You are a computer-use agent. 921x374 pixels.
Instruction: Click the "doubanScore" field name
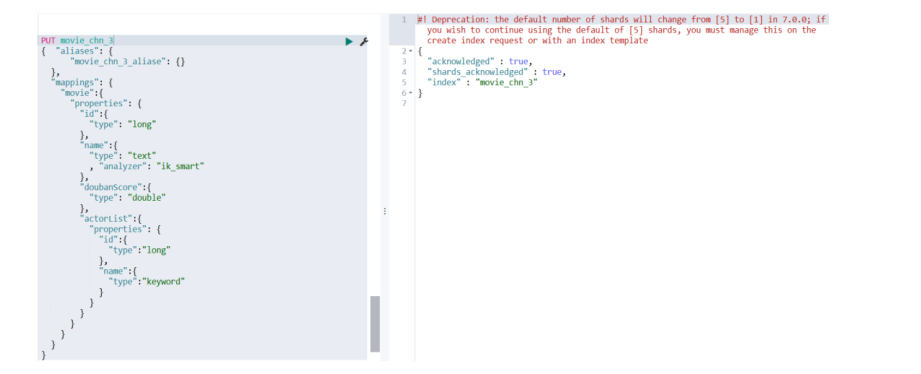[x=106, y=187]
